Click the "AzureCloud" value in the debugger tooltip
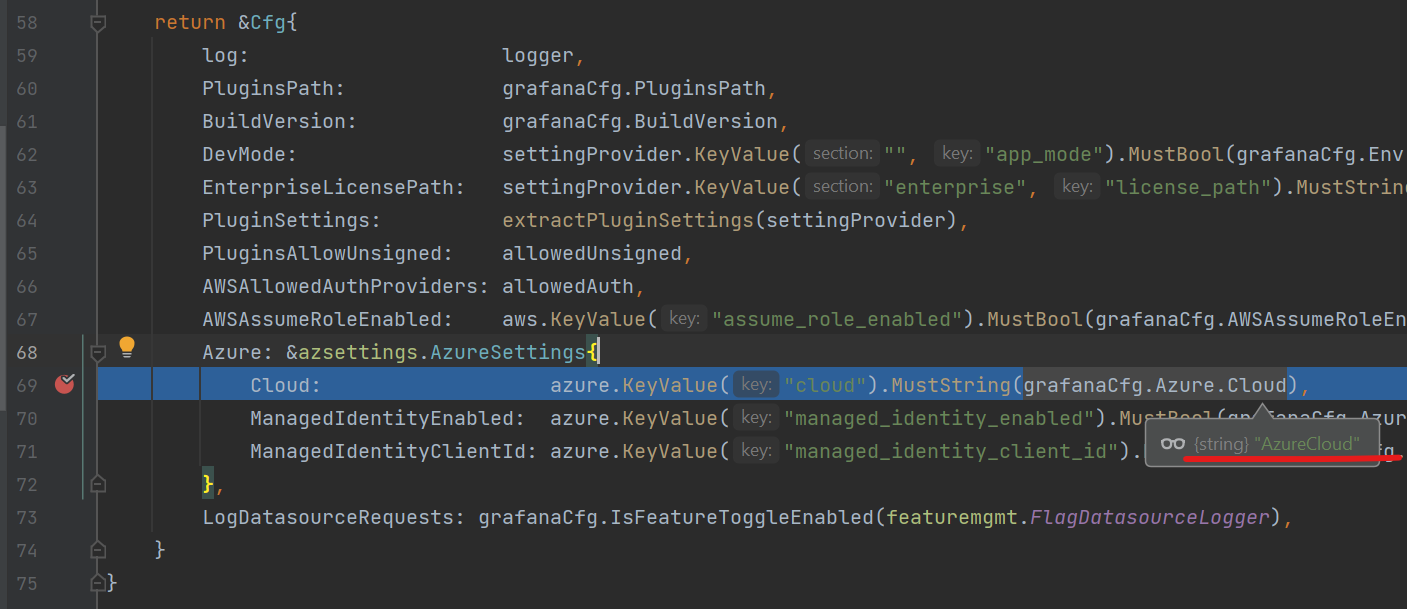The height and width of the screenshot is (609, 1407). point(1305,443)
